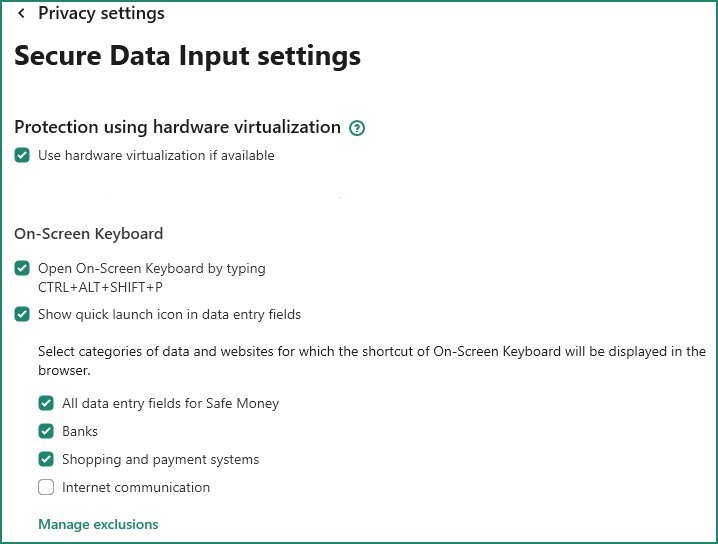Click the Protection using hardware virtualization heading
The width and height of the screenshot is (718, 544).
(177, 127)
